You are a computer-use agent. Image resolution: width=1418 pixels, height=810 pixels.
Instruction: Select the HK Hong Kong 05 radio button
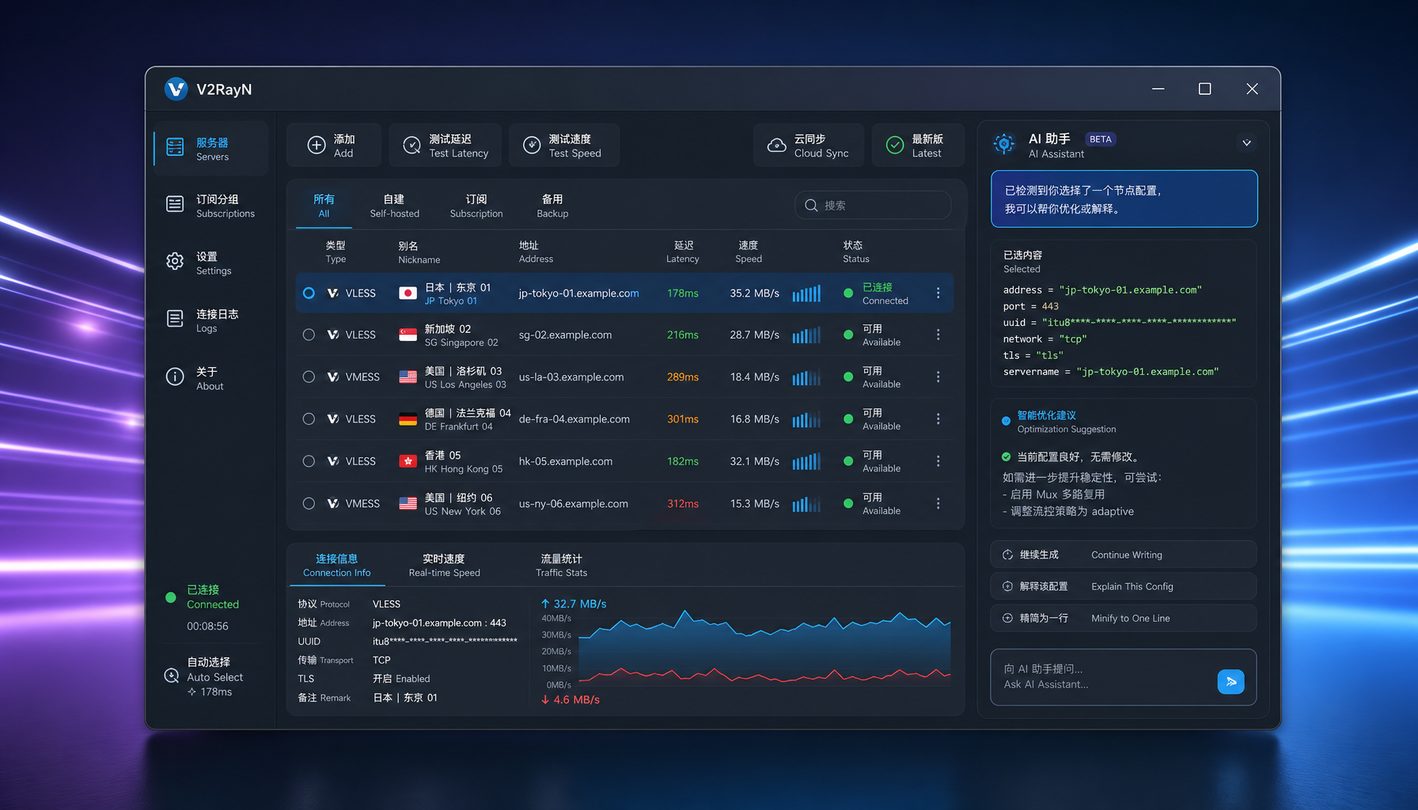pyautogui.click(x=308, y=461)
